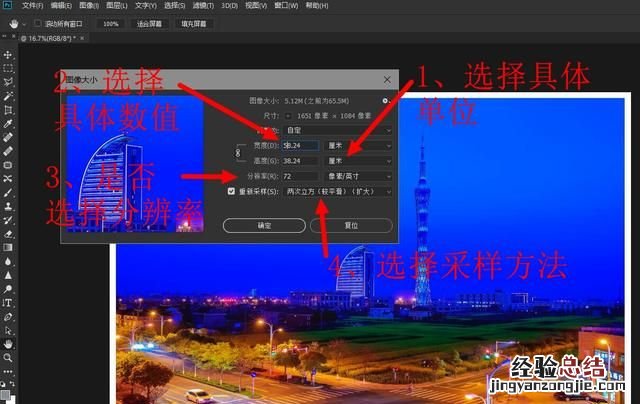
Task: Select the Gradient tool
Action: point(8,247)
